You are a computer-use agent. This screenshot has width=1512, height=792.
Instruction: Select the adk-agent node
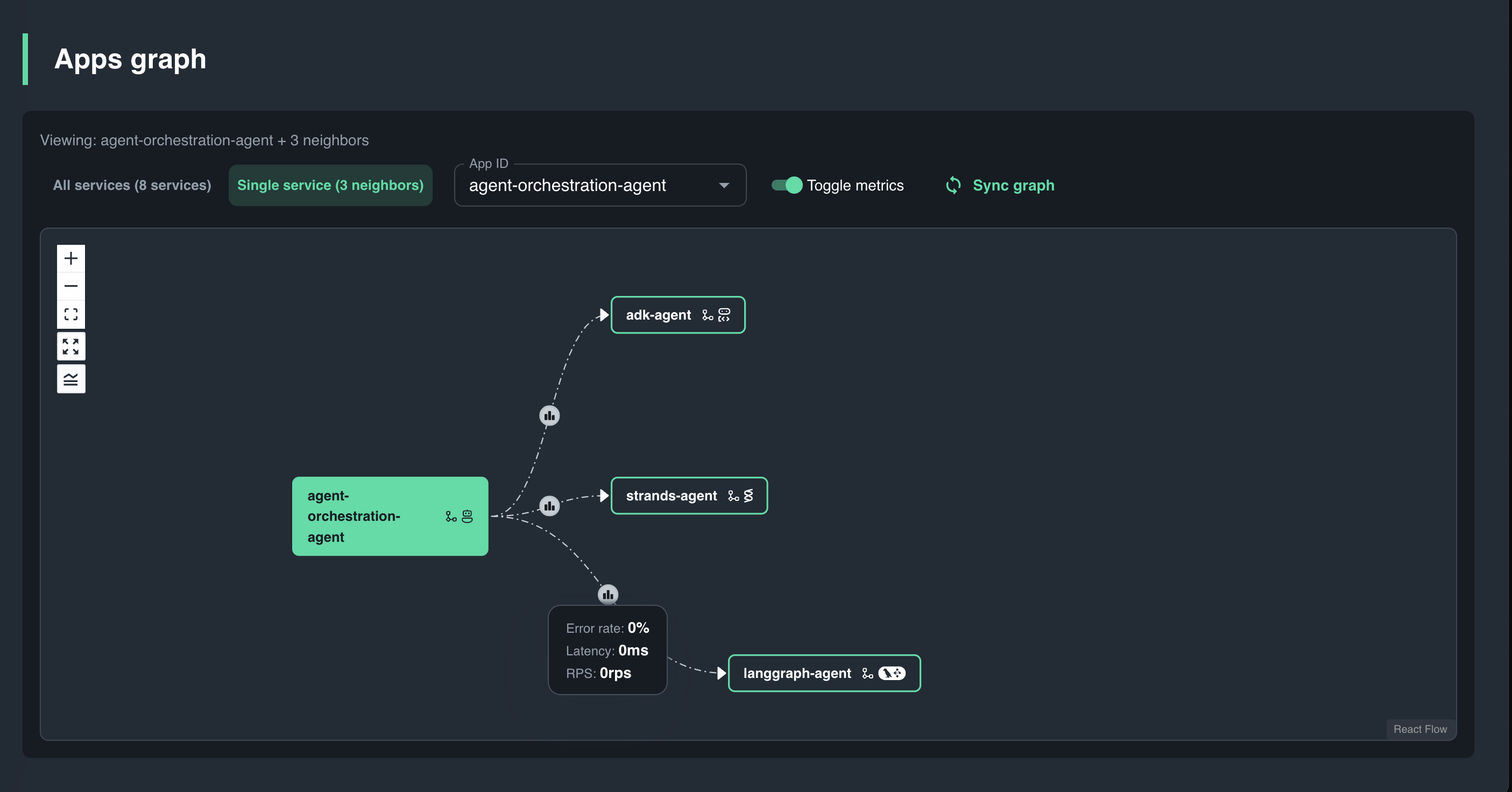(x=678, y=315)
